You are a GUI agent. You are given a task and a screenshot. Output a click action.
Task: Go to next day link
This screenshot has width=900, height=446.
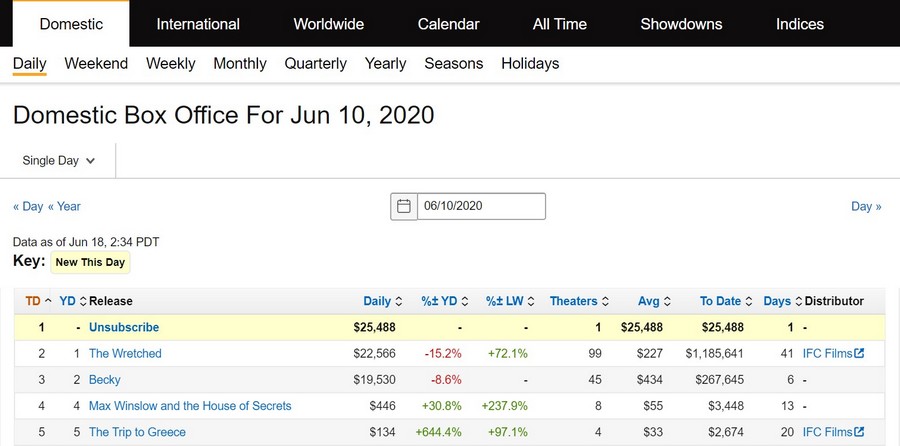(x=866, y=206)
